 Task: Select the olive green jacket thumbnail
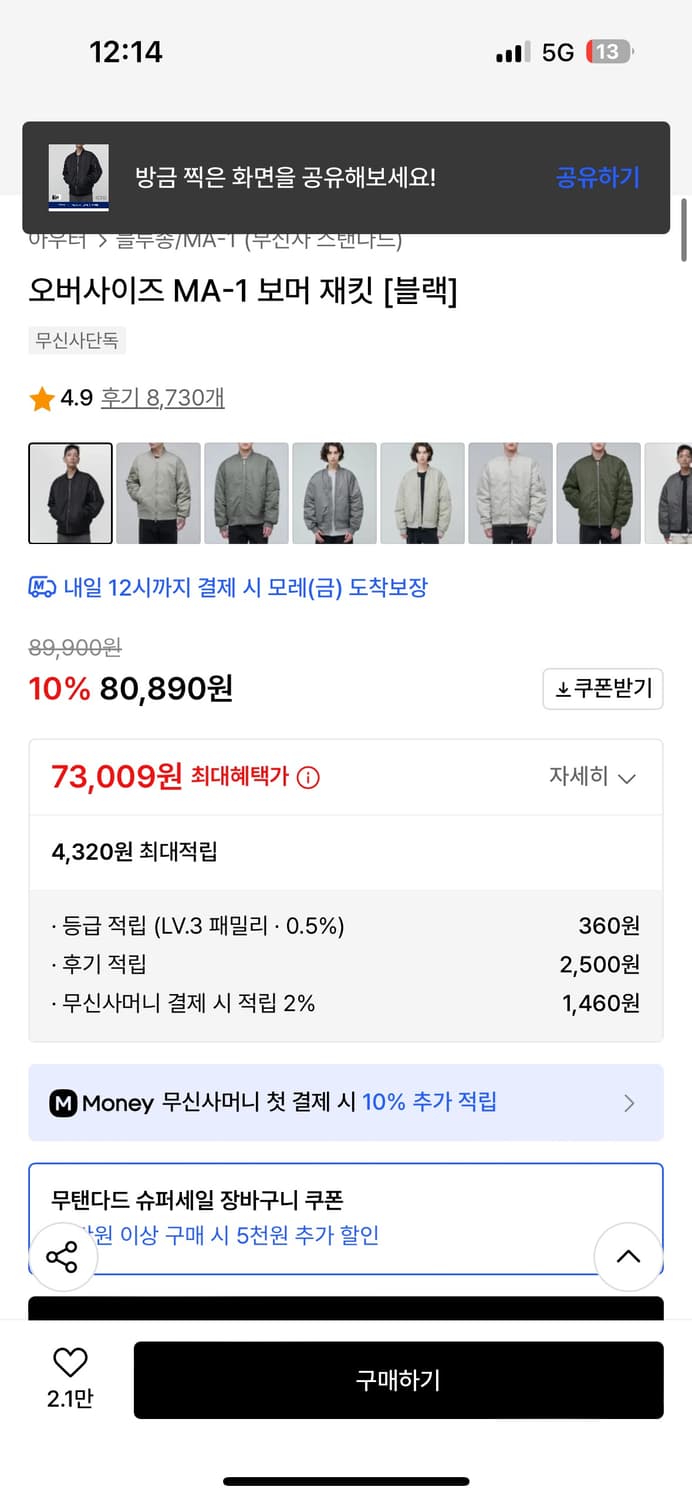point(598,493)
